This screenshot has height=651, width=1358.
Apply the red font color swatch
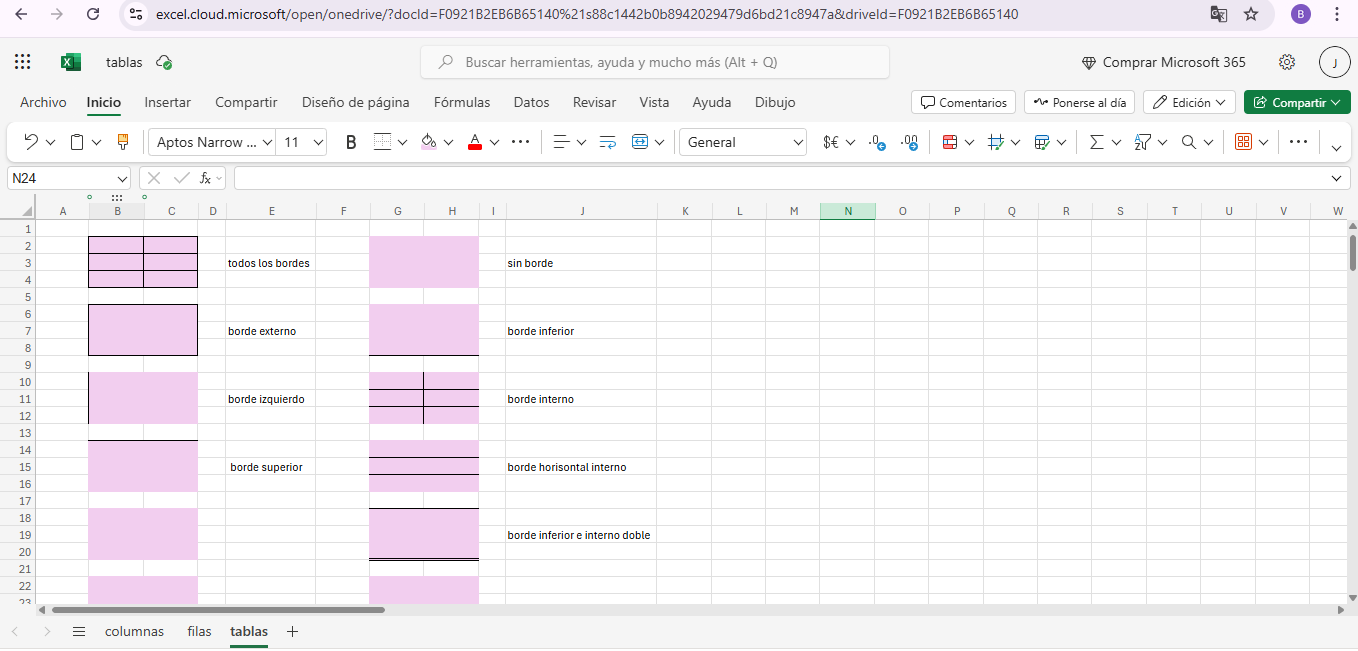(x=475, y=142)
